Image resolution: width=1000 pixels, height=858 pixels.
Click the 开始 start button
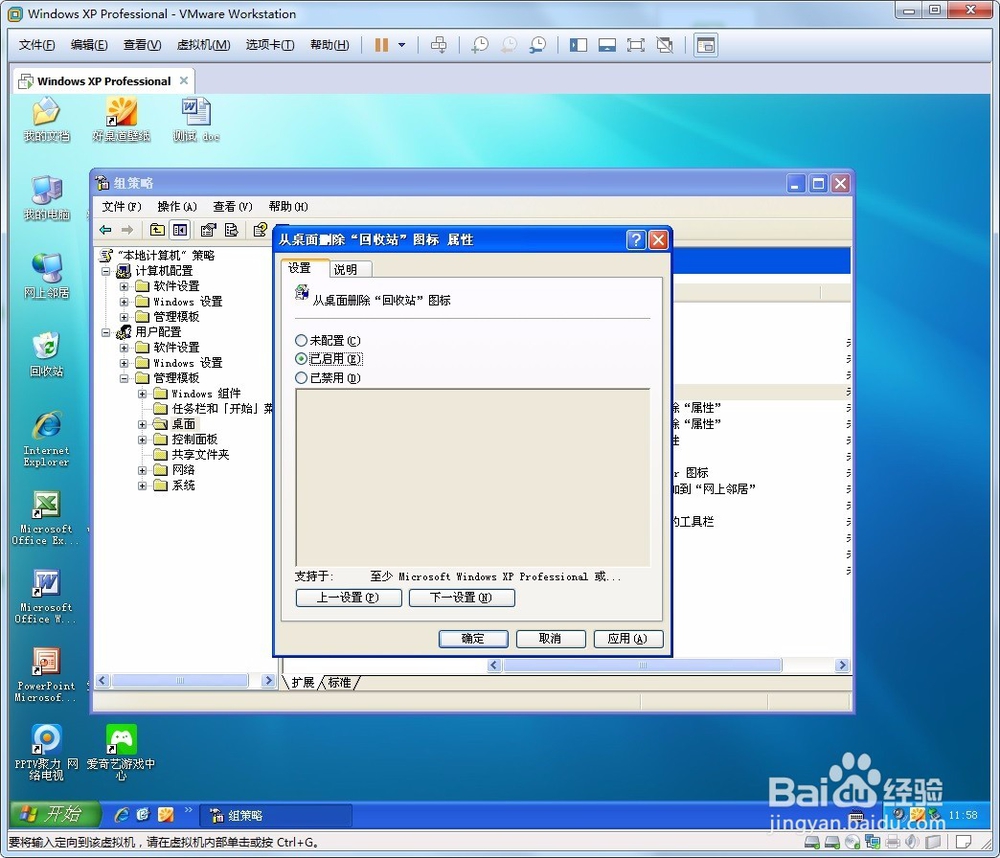55,814
